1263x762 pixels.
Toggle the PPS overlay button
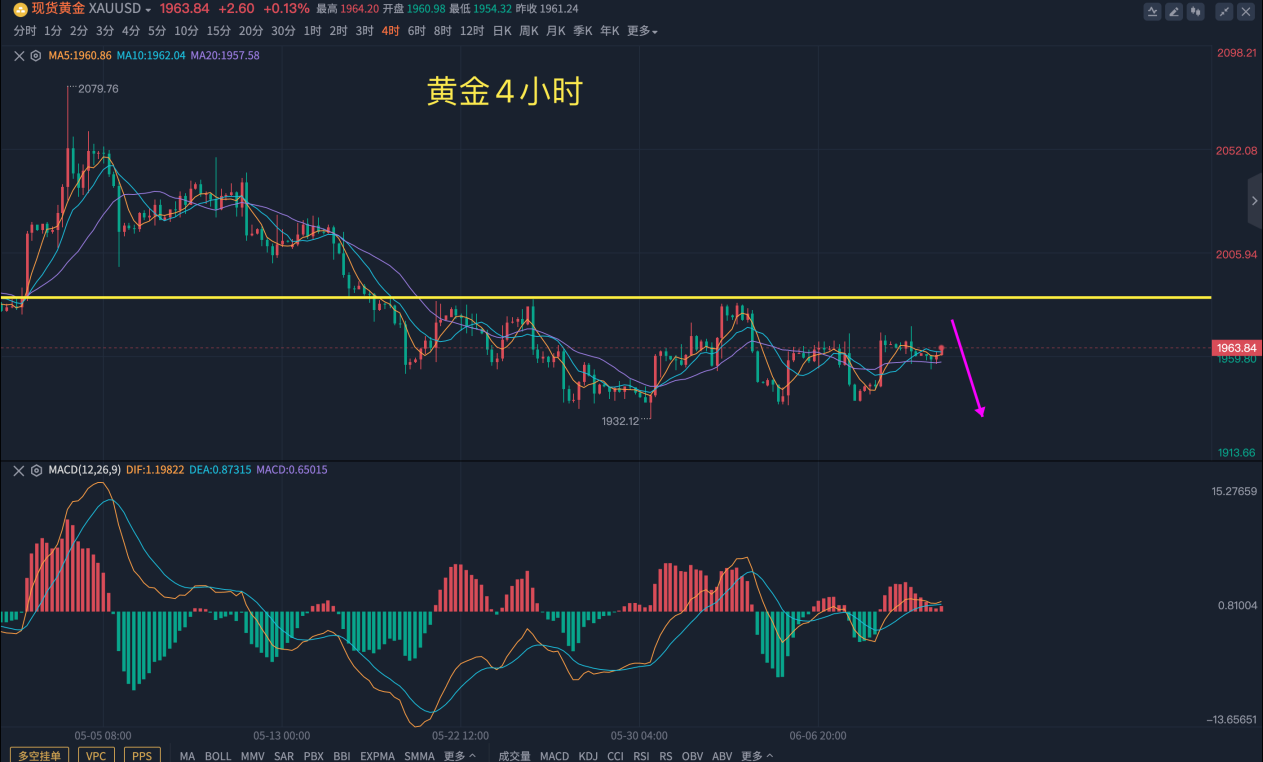142,755
